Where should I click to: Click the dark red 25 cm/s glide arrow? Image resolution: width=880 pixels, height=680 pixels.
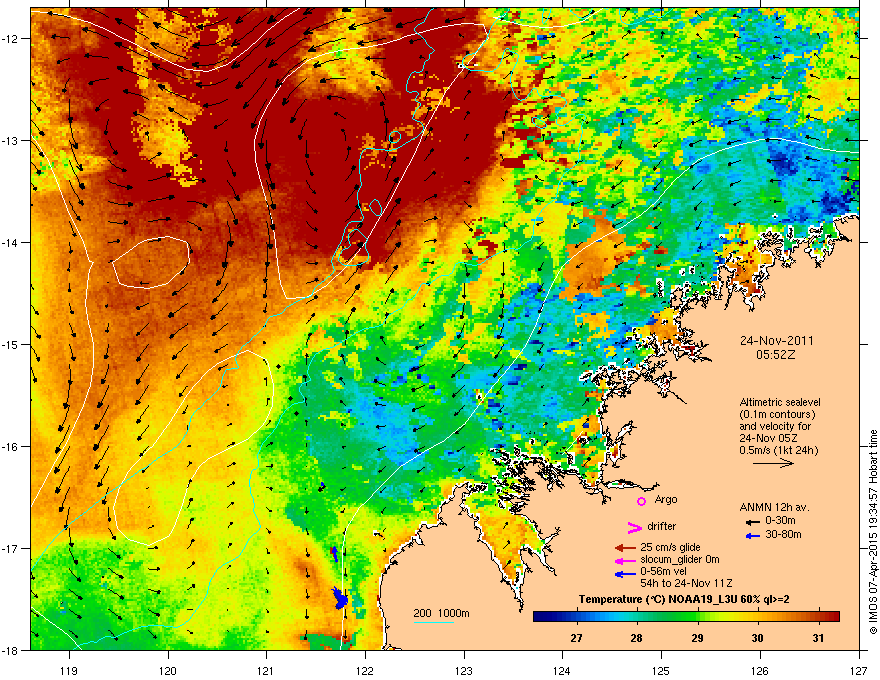[x=625, y=548]
